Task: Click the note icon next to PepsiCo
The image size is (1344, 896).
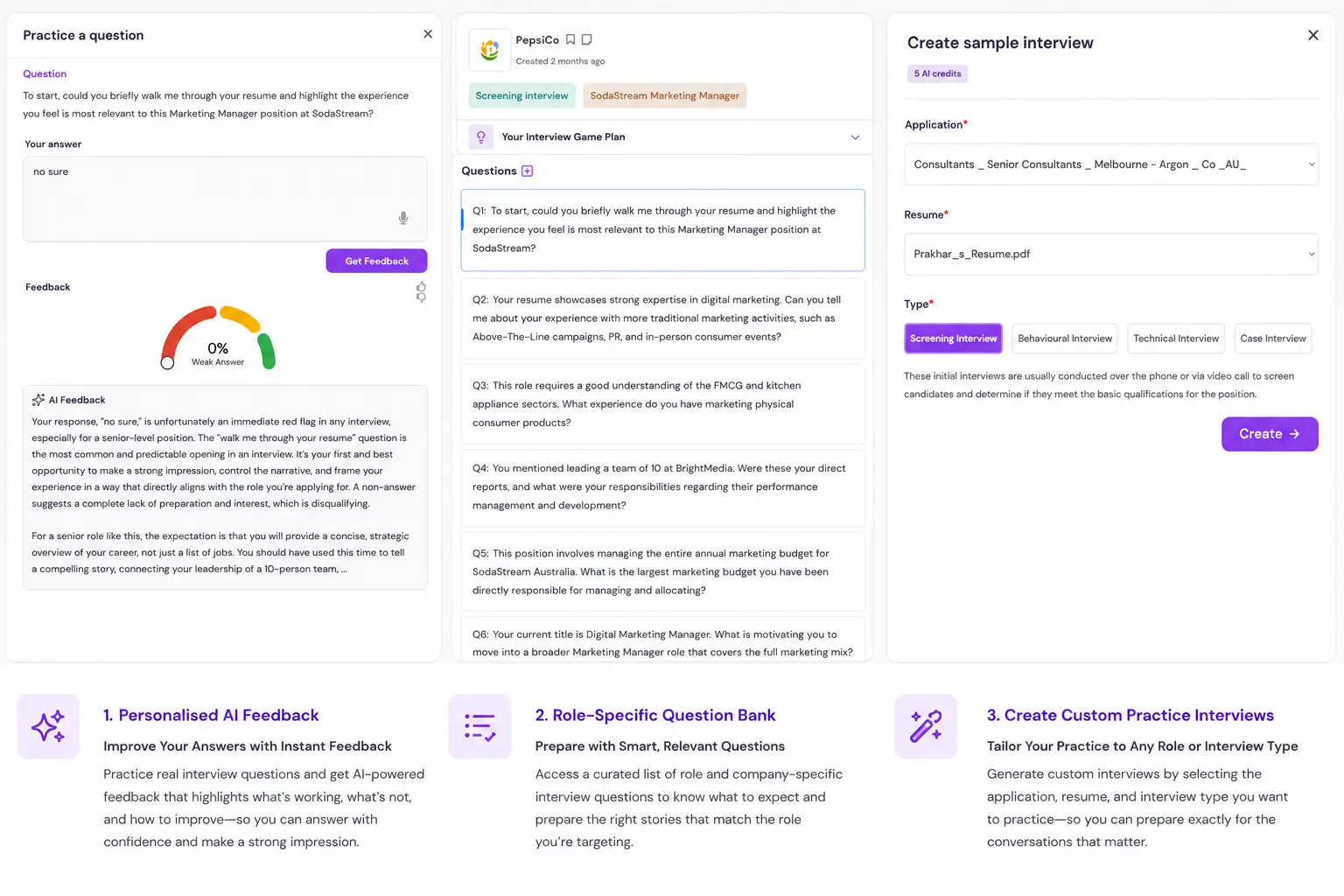Action: coord(587,39)
